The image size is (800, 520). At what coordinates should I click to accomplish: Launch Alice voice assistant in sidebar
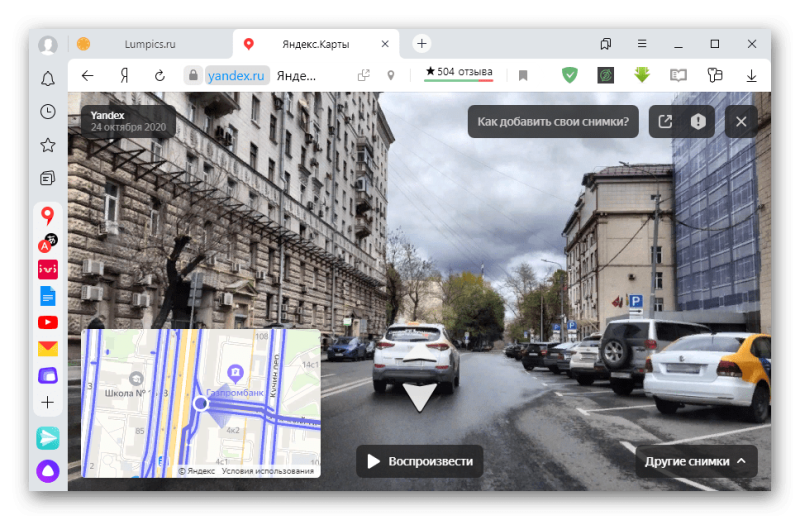click(47, 470)
